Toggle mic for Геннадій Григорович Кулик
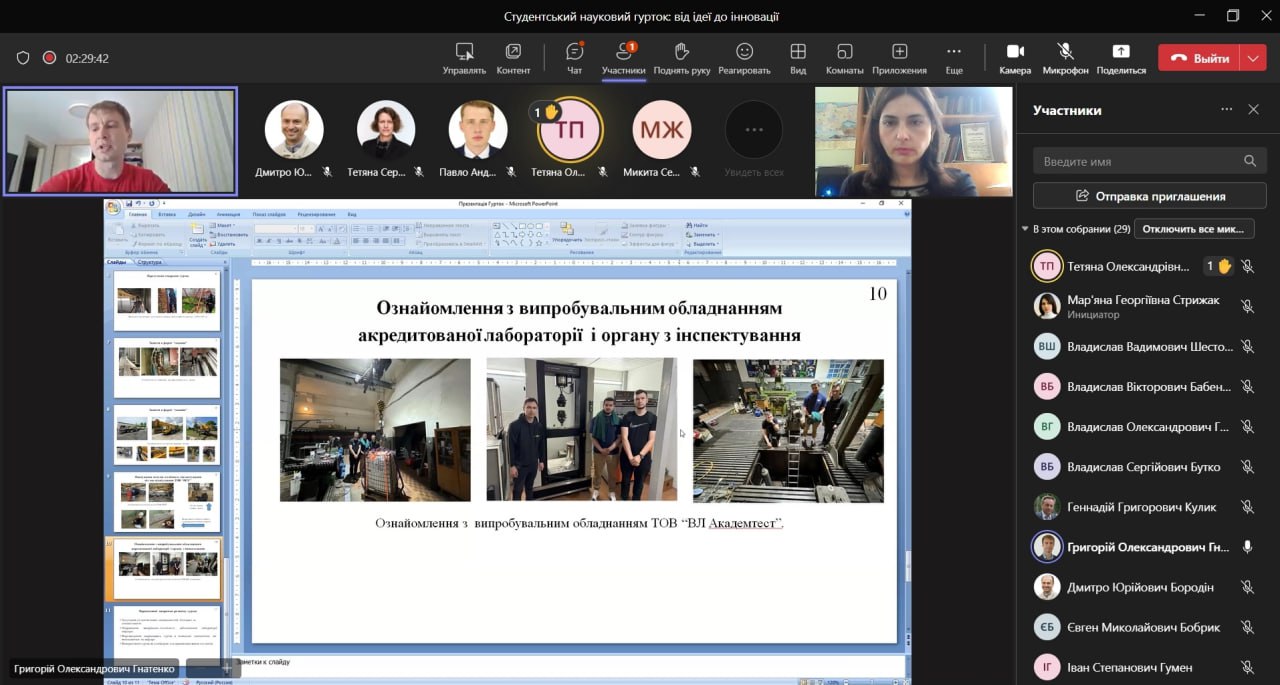Viewport: 1280px width, 685px height. (1247, 507)
